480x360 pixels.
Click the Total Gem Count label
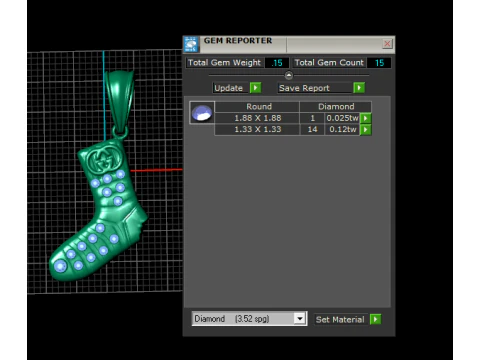[x=329, y=63]
